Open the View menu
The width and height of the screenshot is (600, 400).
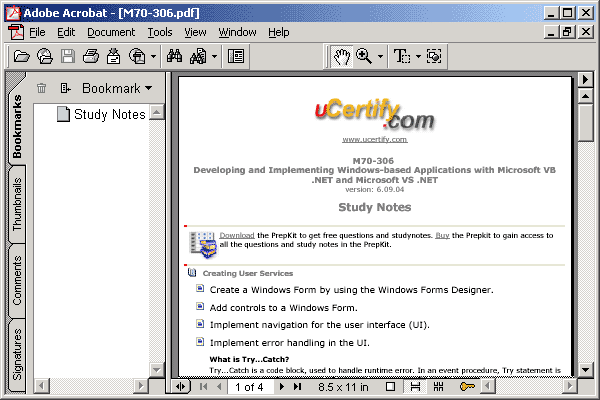click(195, 33)
